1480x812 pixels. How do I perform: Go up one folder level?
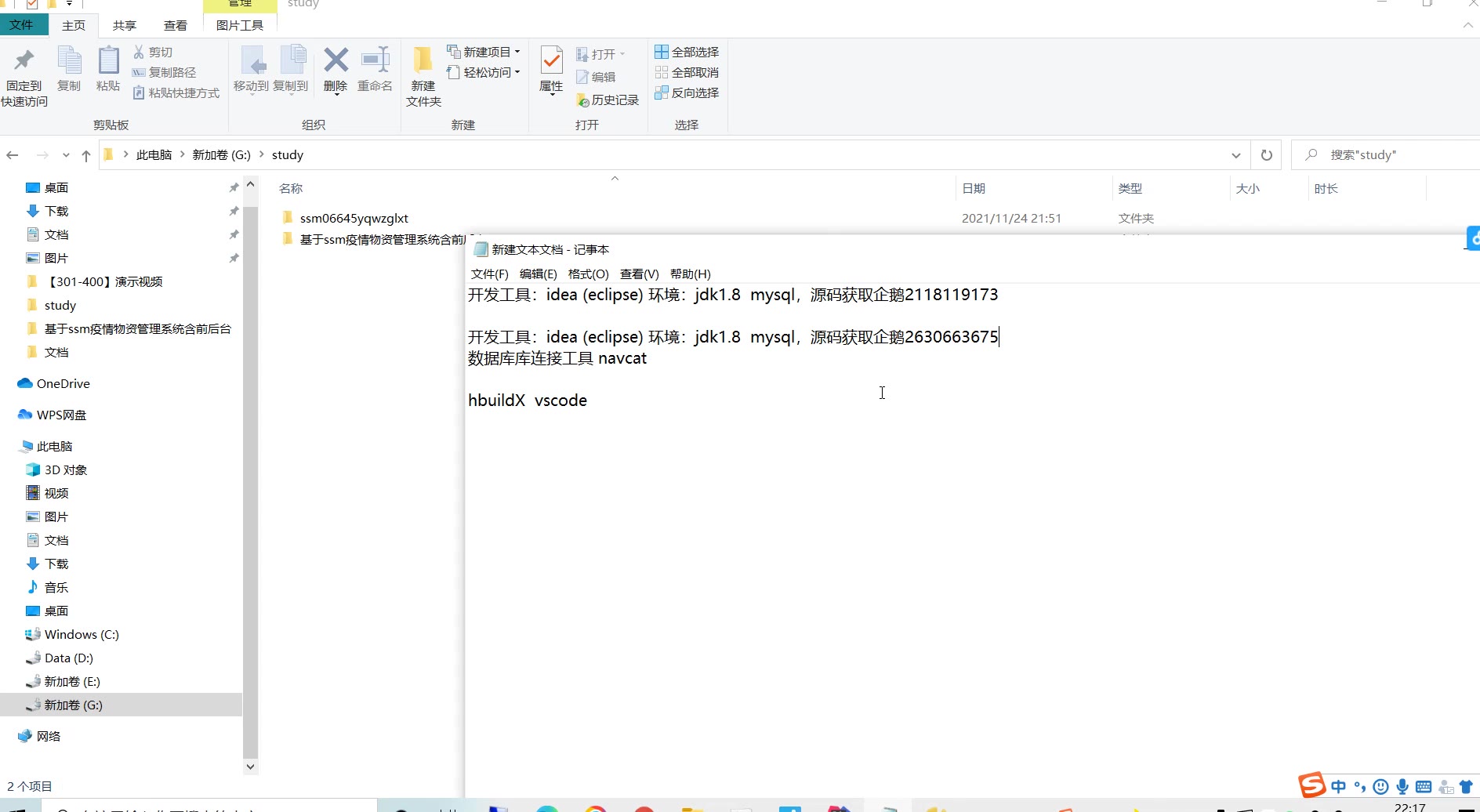click(86, 155)
